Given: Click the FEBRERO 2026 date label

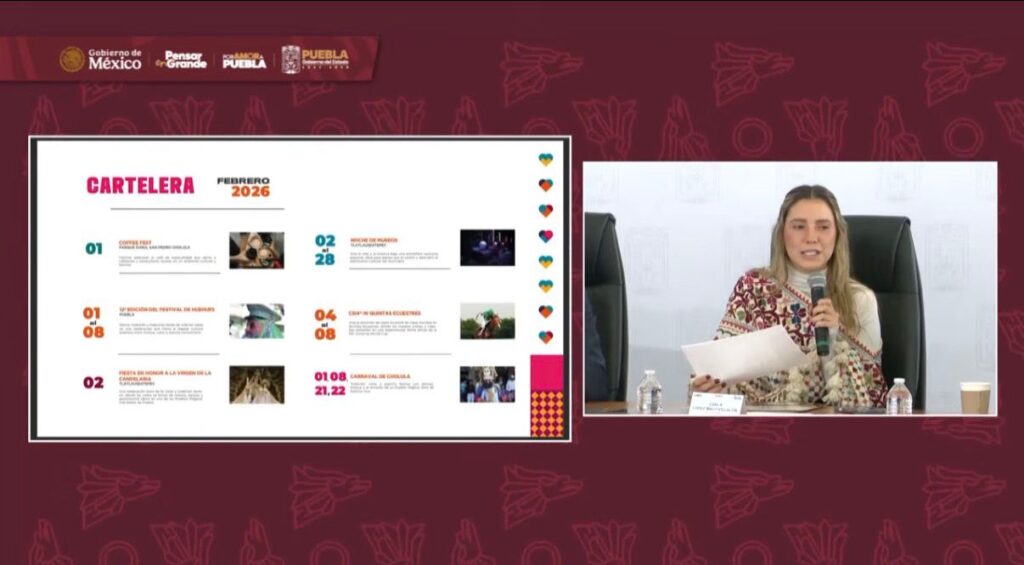Looking at the screenshot, I should click(244, 187).
